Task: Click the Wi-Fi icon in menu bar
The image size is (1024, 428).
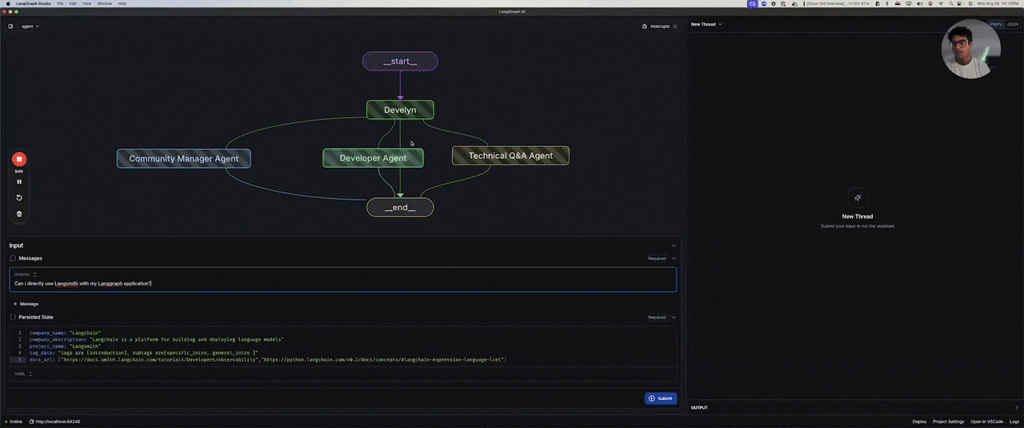Action: click(x=940, y=3)
